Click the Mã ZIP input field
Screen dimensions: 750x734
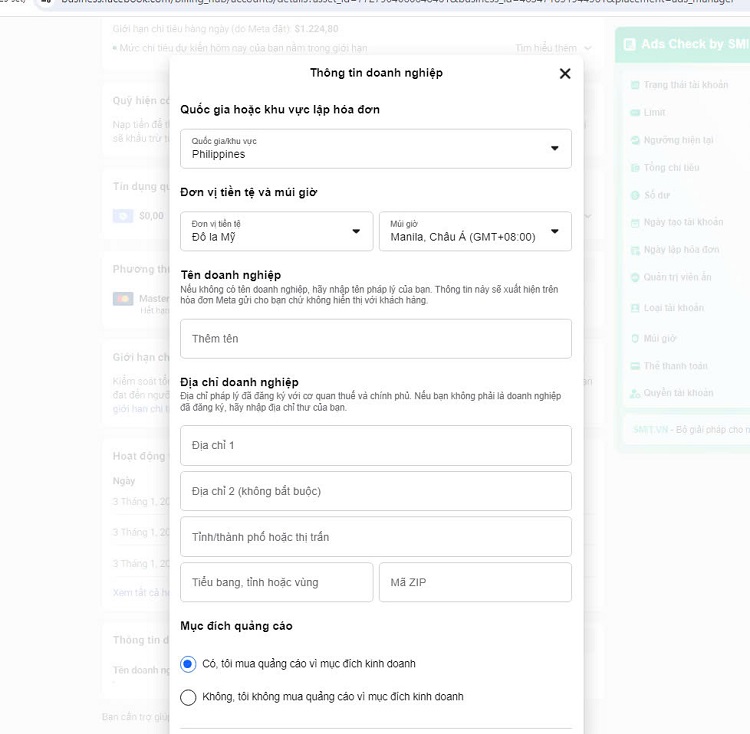point(475,582)
